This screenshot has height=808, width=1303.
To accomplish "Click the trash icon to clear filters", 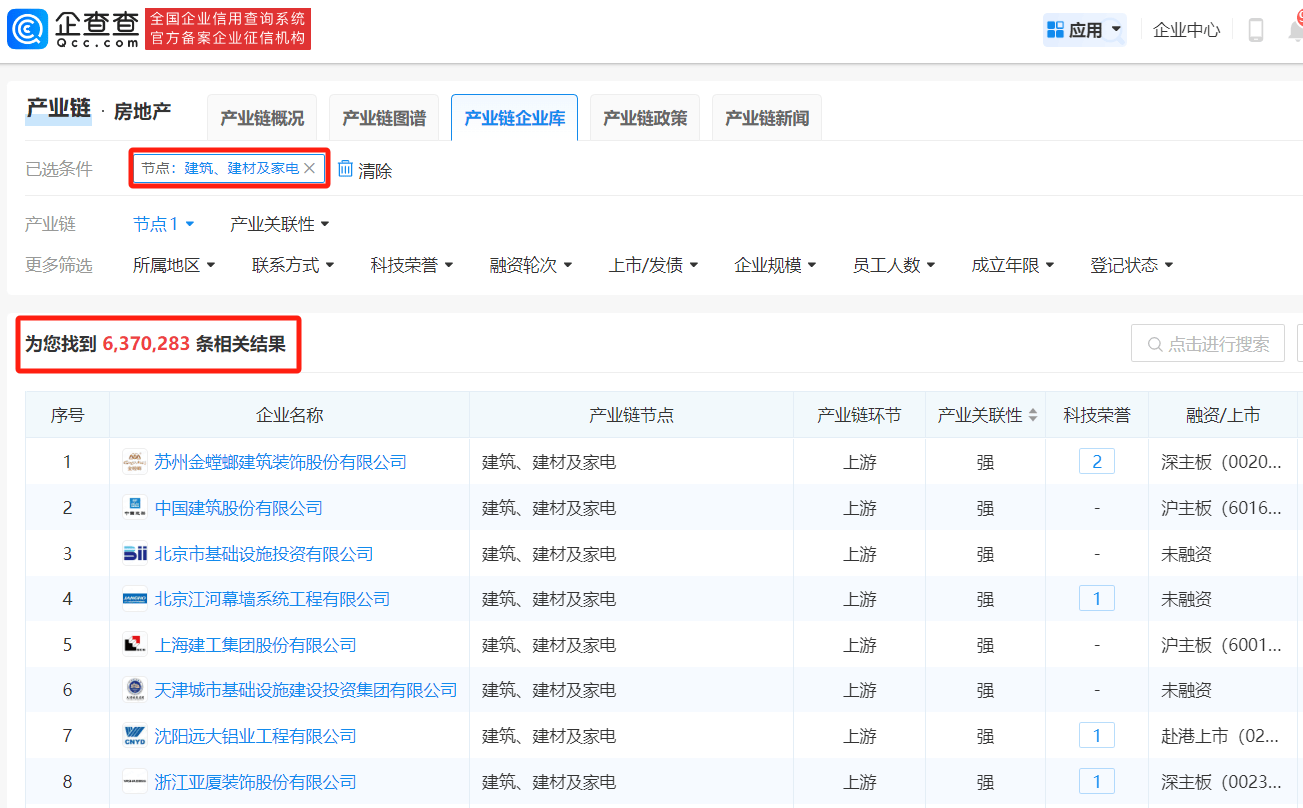I will point(345,169).
